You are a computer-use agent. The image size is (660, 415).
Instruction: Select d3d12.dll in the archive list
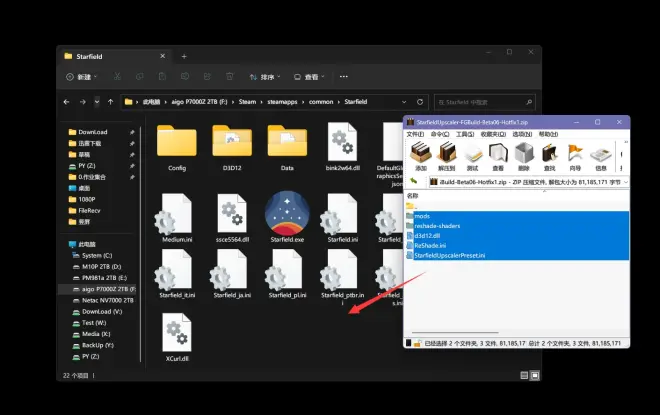(x=517, y=236)
